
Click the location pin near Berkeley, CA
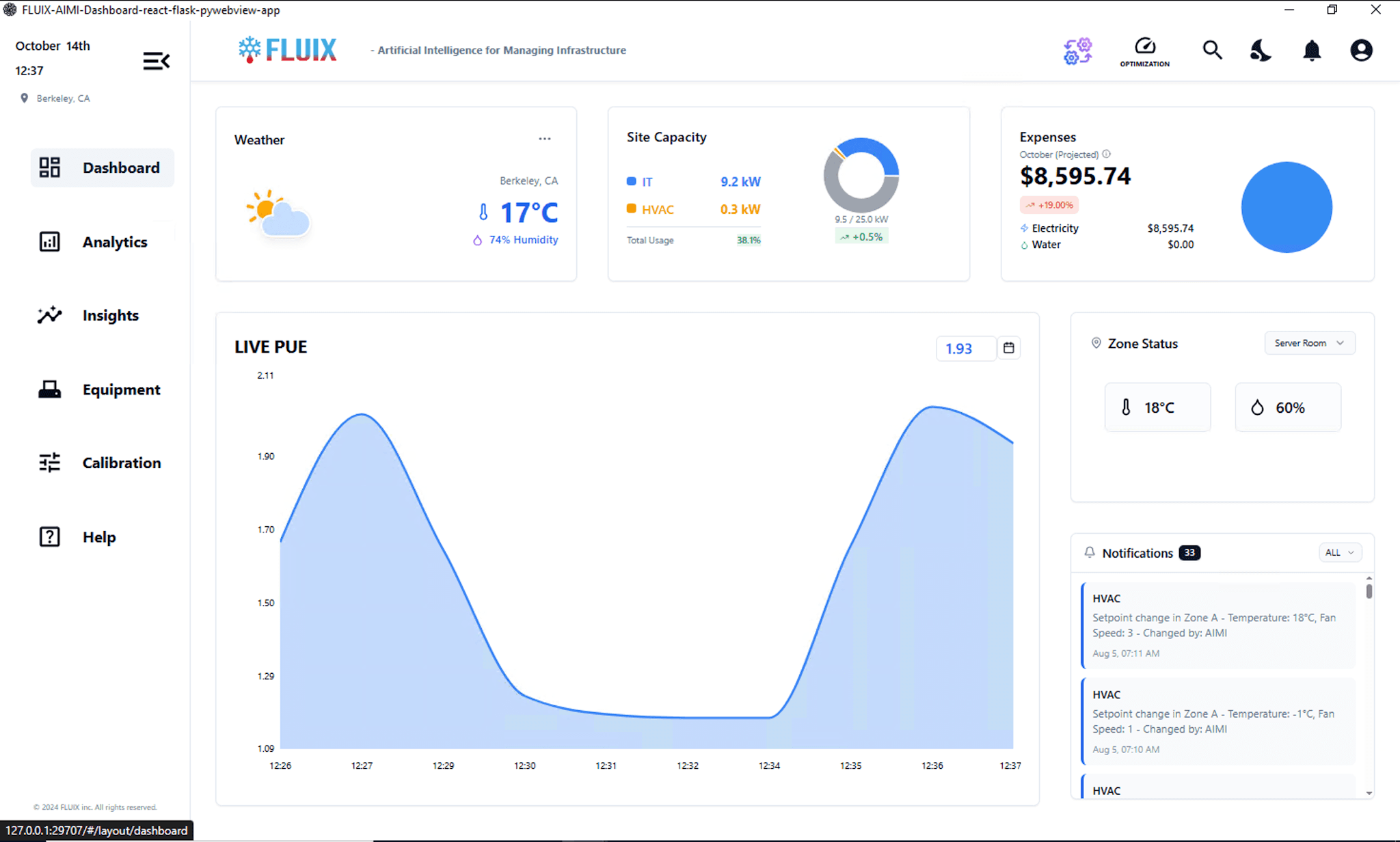25,98
